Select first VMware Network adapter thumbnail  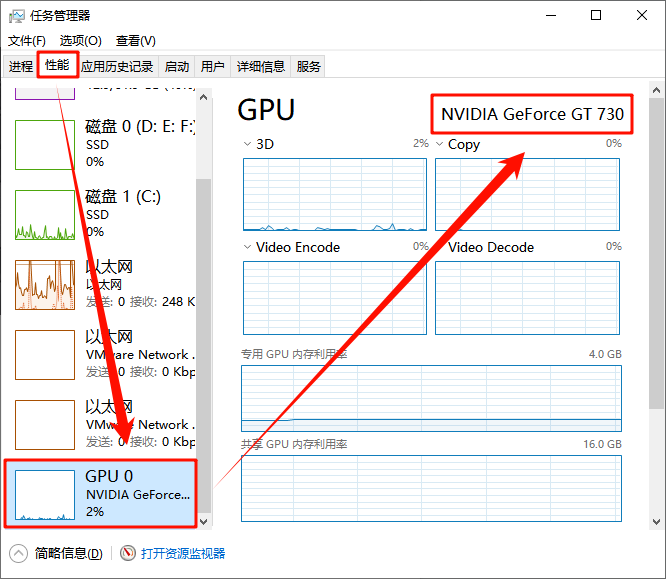[x=45, y=355]
